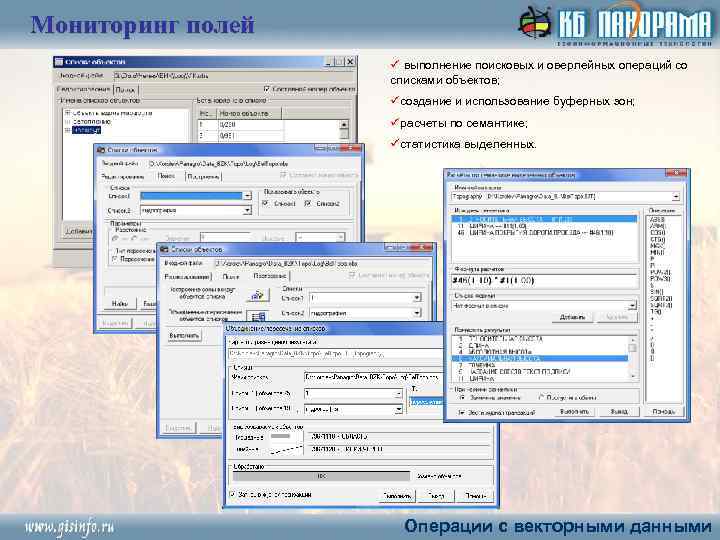Expand highlighted tree node in back window

(x=68, y=130)
